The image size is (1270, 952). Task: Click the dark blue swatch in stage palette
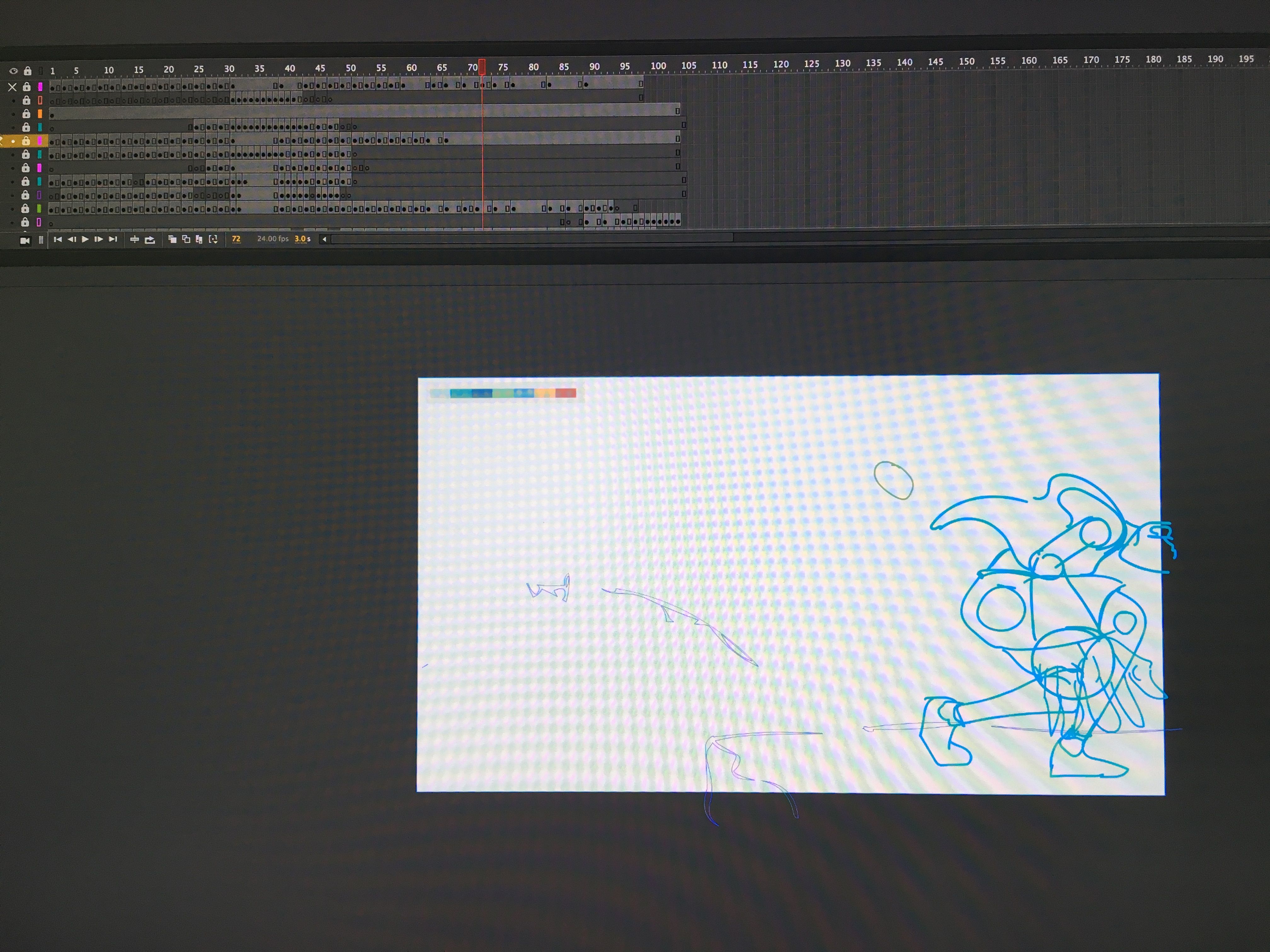coord(482,393)
